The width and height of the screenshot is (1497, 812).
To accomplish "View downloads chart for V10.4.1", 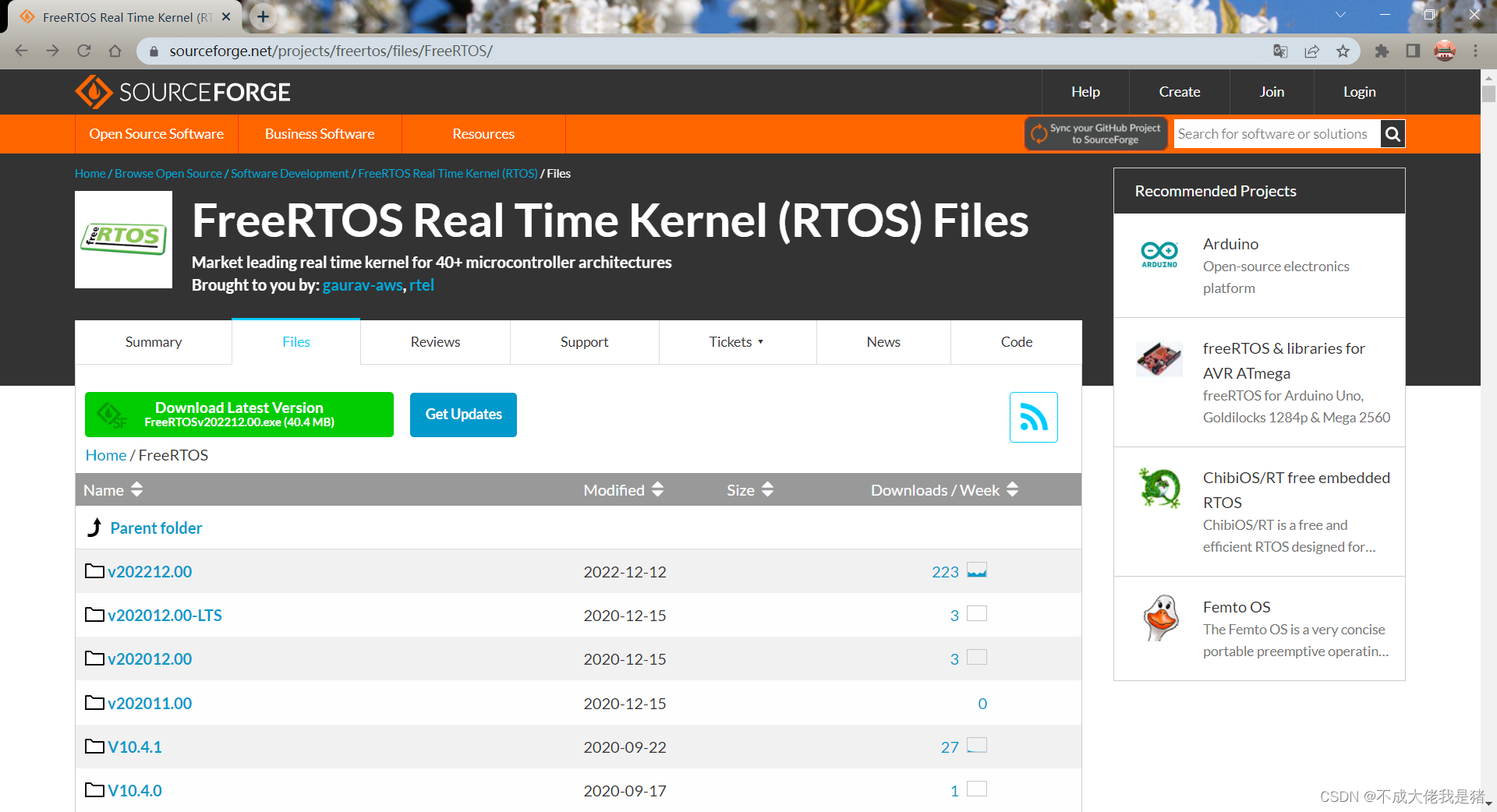I will (x=977, y=746).
